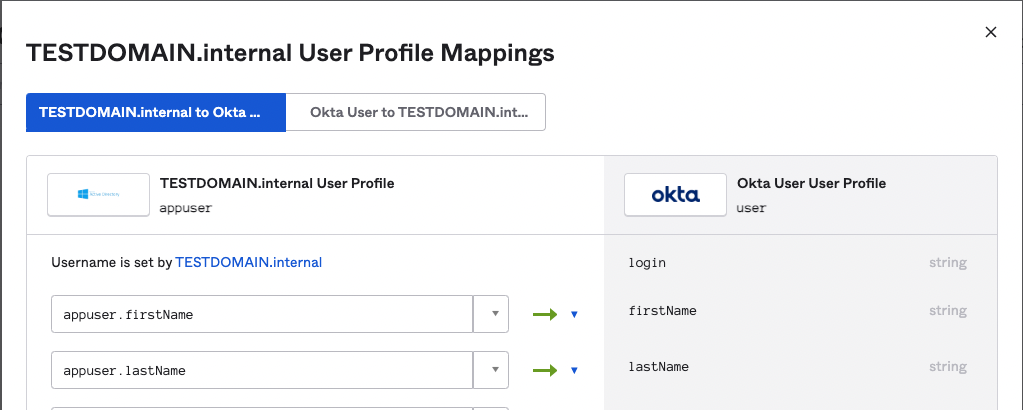This screenshot has height=410, width=1023.
Task: Select the firstName Okta attribute label
Action: 662,311
